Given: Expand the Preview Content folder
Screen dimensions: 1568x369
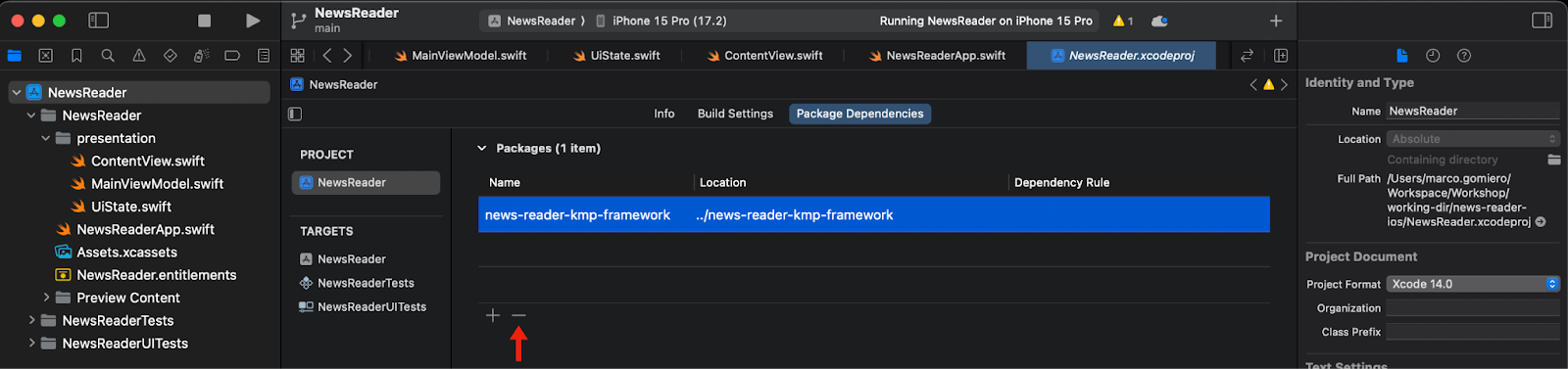Looking at the screenshot, I should (46, 298).
